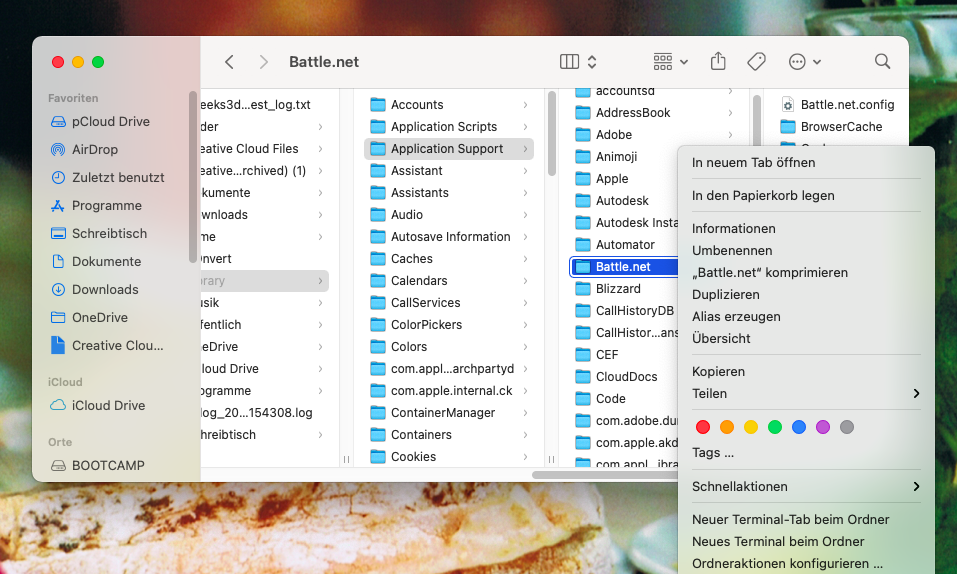This screenshot has width=957, height=574.
Task: Apply the orange tag color
Action: 726,427
